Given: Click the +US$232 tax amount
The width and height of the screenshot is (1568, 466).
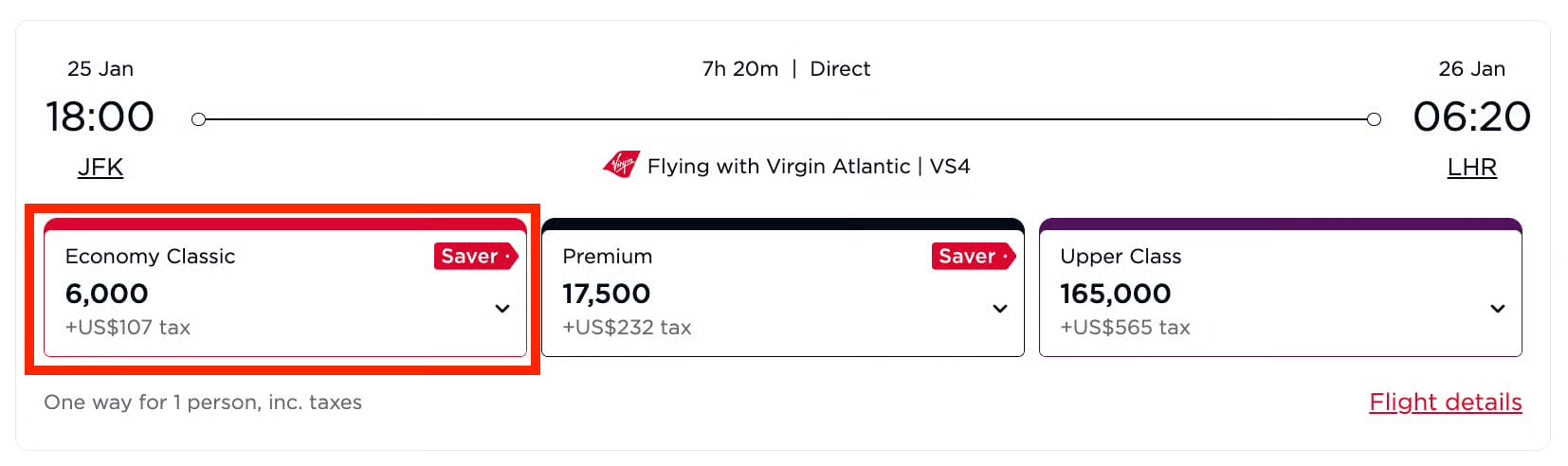Looking at the screenshot, I should (627, 328).
